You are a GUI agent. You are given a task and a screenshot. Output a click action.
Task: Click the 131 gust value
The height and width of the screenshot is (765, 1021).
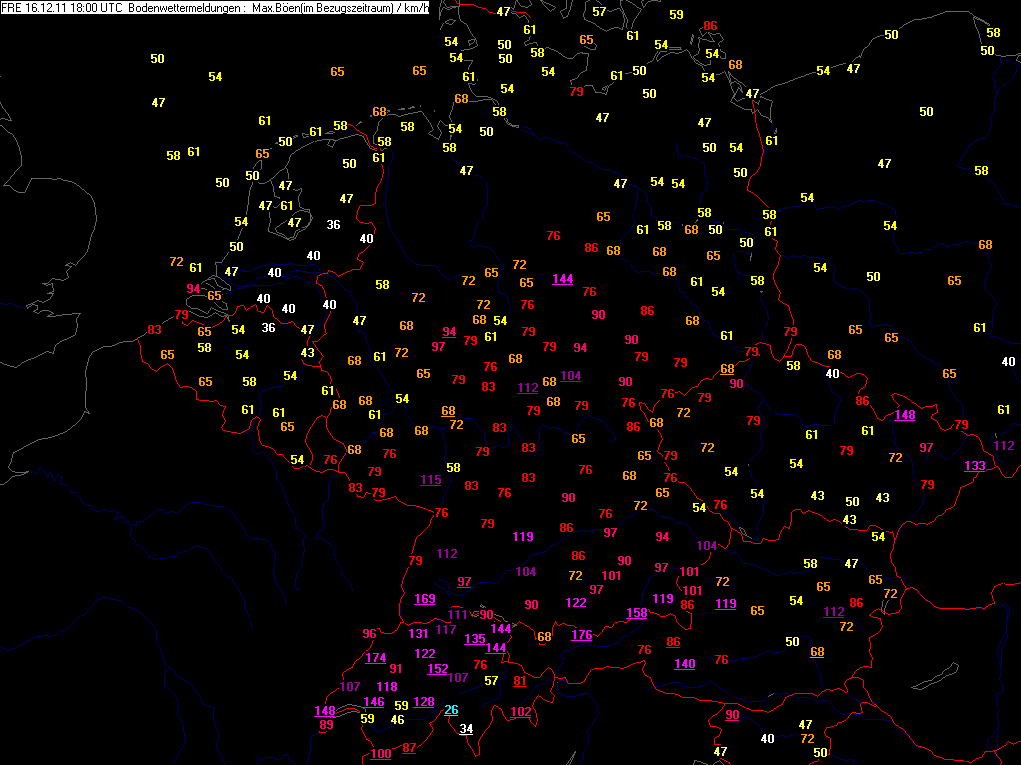click(418, 633)
